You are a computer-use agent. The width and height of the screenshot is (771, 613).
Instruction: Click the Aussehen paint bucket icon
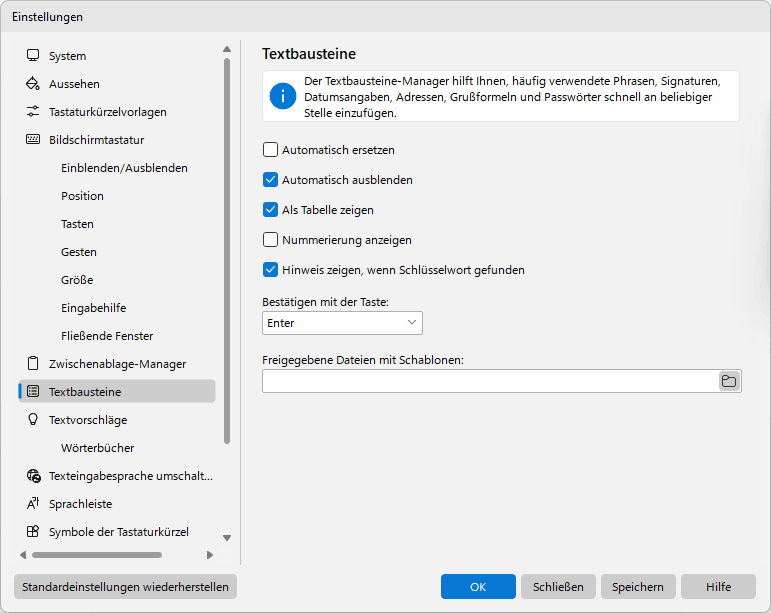pos(33,84)
